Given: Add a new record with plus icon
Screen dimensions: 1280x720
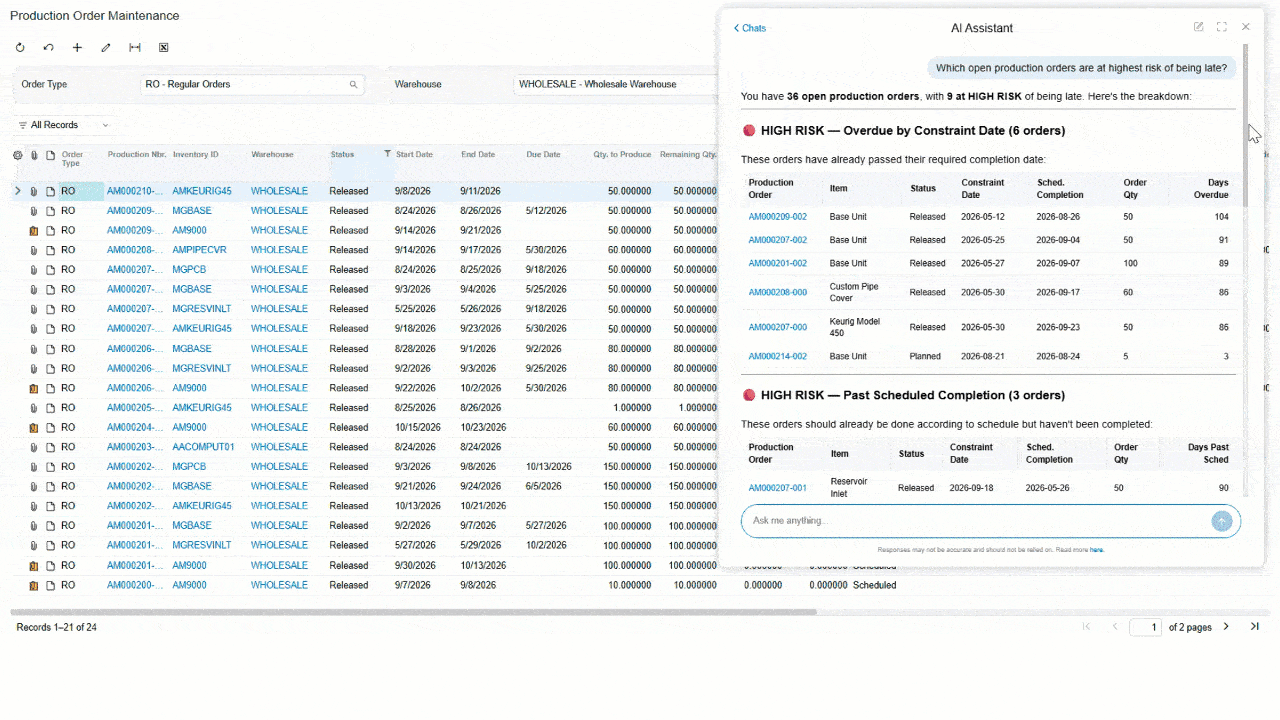Looking at the screenshot, I should pos(77,48).
